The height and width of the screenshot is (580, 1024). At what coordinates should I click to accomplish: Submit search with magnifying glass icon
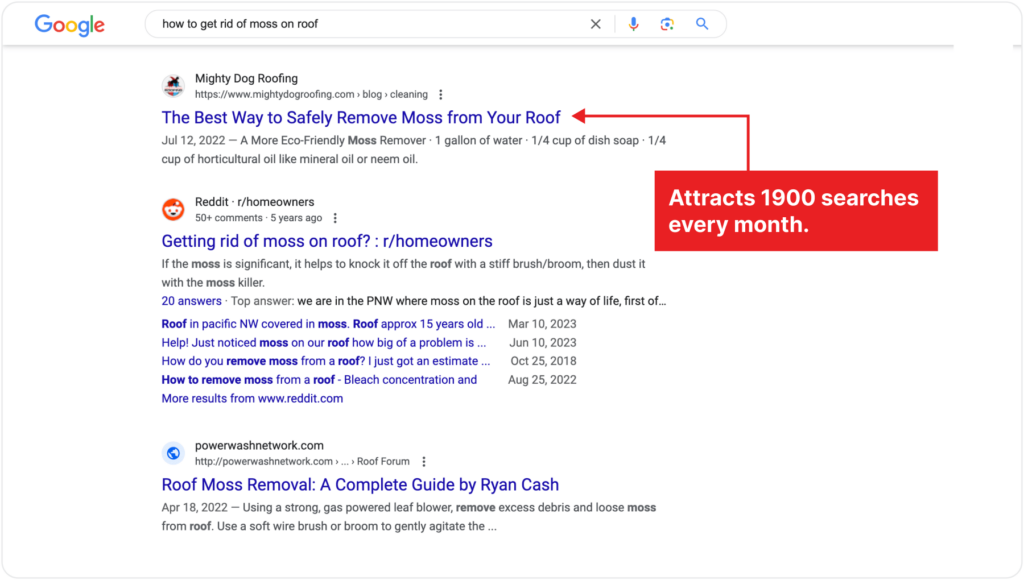(x=702, y=24)
